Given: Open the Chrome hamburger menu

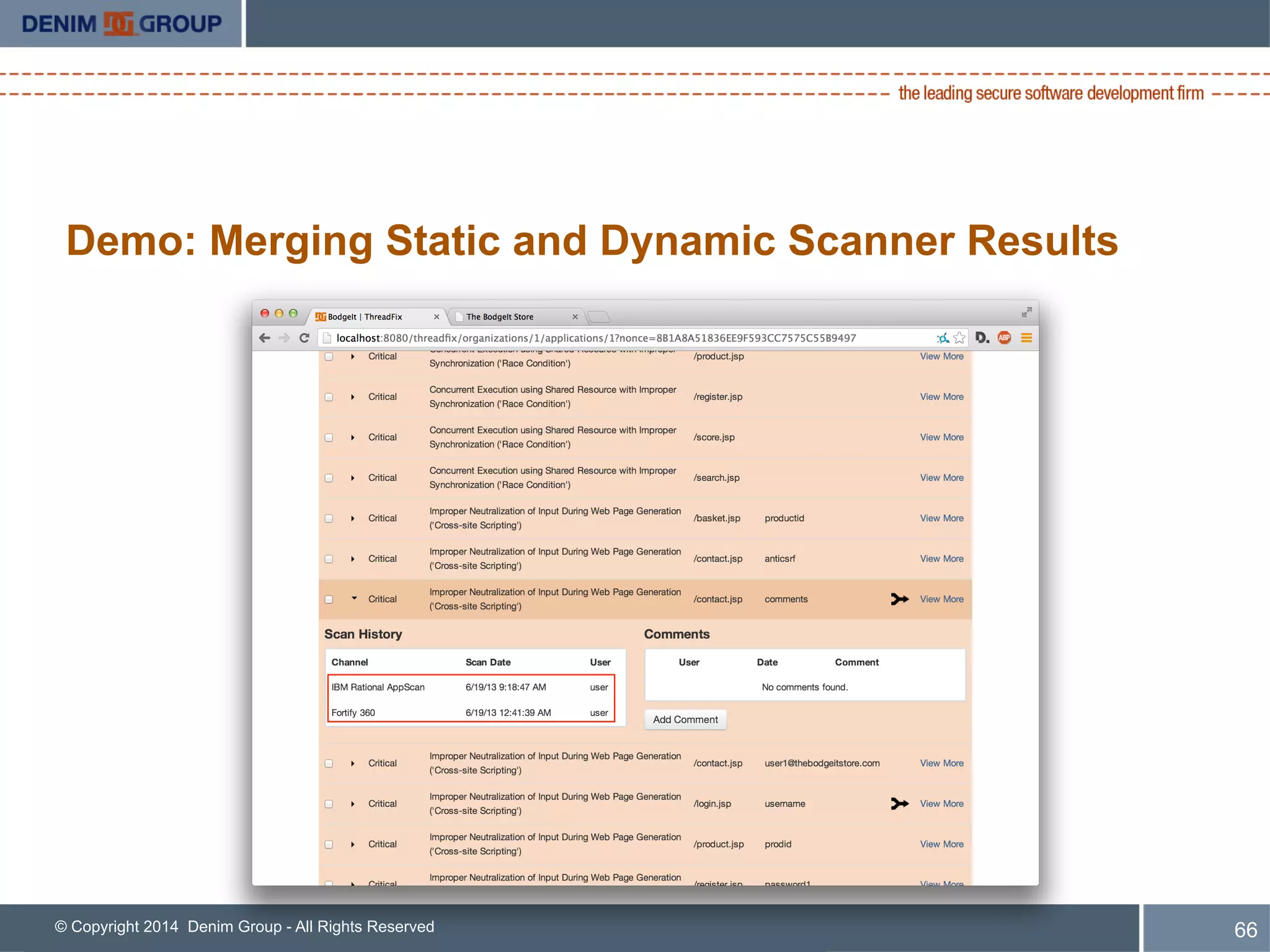Looking at the screenshot, I should [1026, 338].
